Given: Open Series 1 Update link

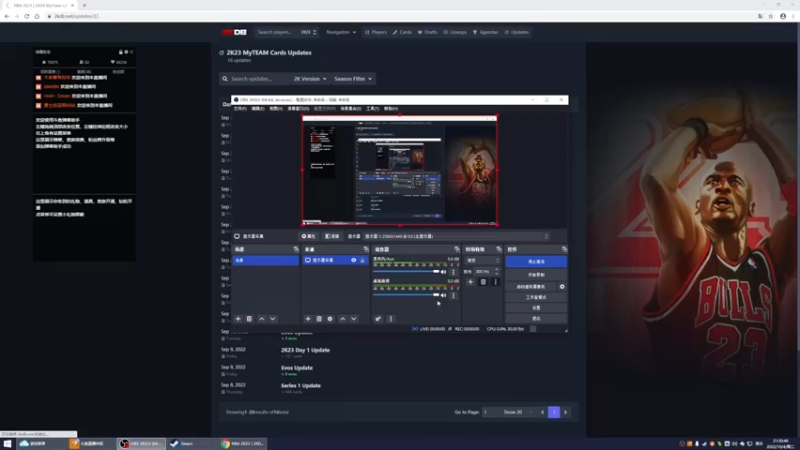Looking at the screenshot, I should pos(301,386).
